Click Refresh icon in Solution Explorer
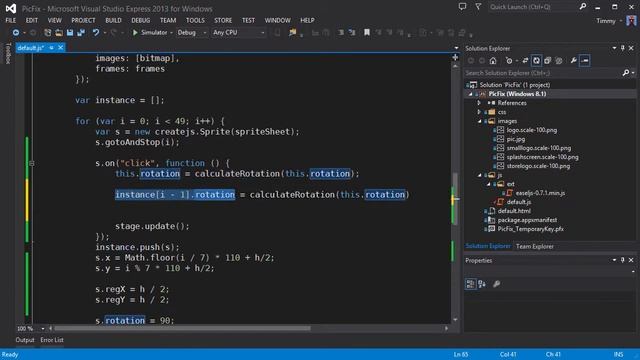Viewport: 640px width, 360px height. coord(536,61)
